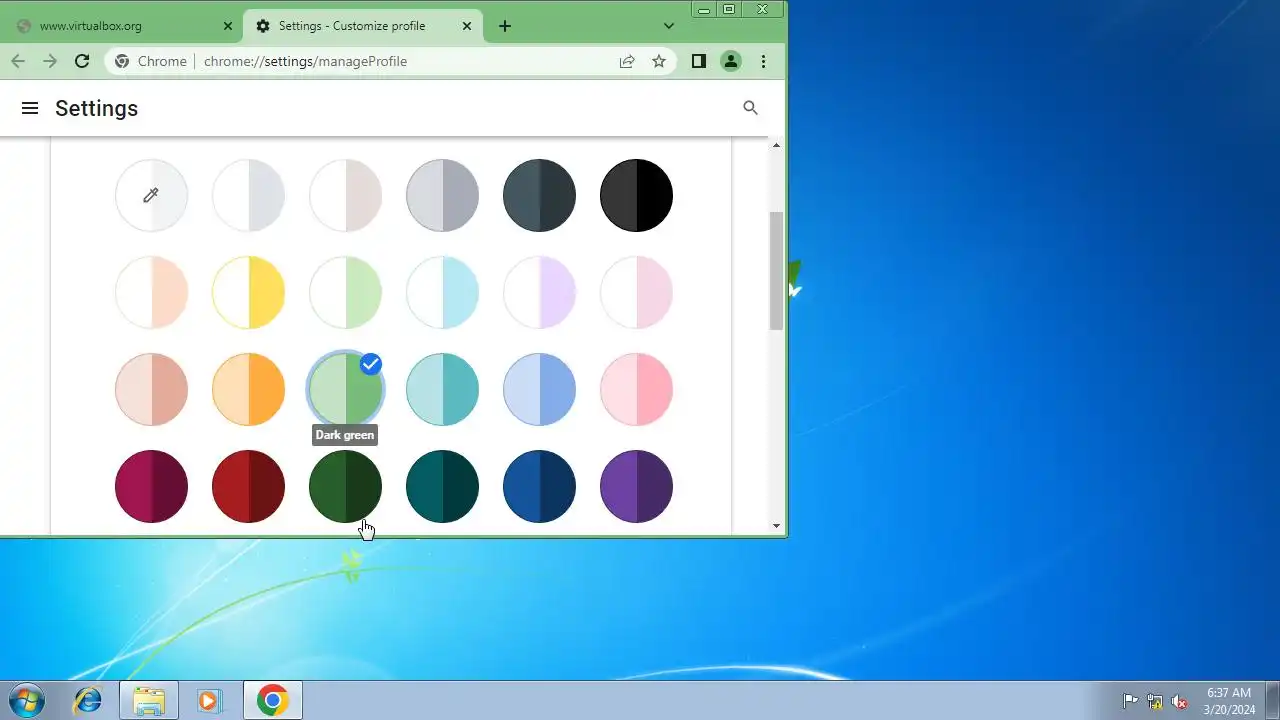
Task: Select the orange theme swatch
Action: (x=248, y=389)
